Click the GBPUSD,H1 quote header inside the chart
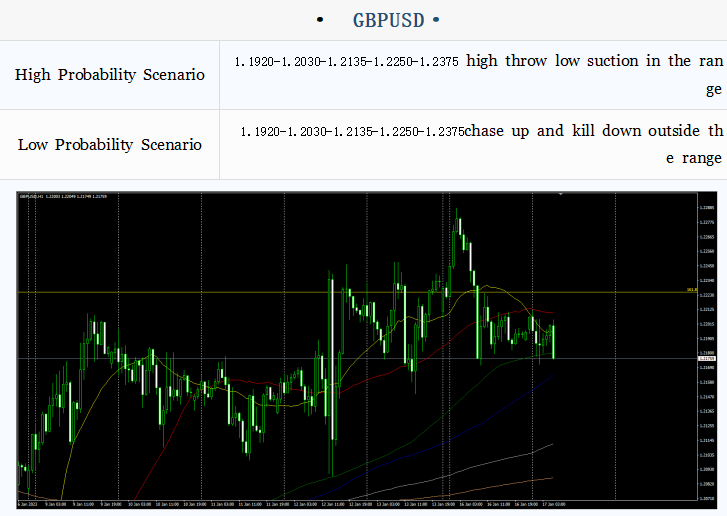 63,197
